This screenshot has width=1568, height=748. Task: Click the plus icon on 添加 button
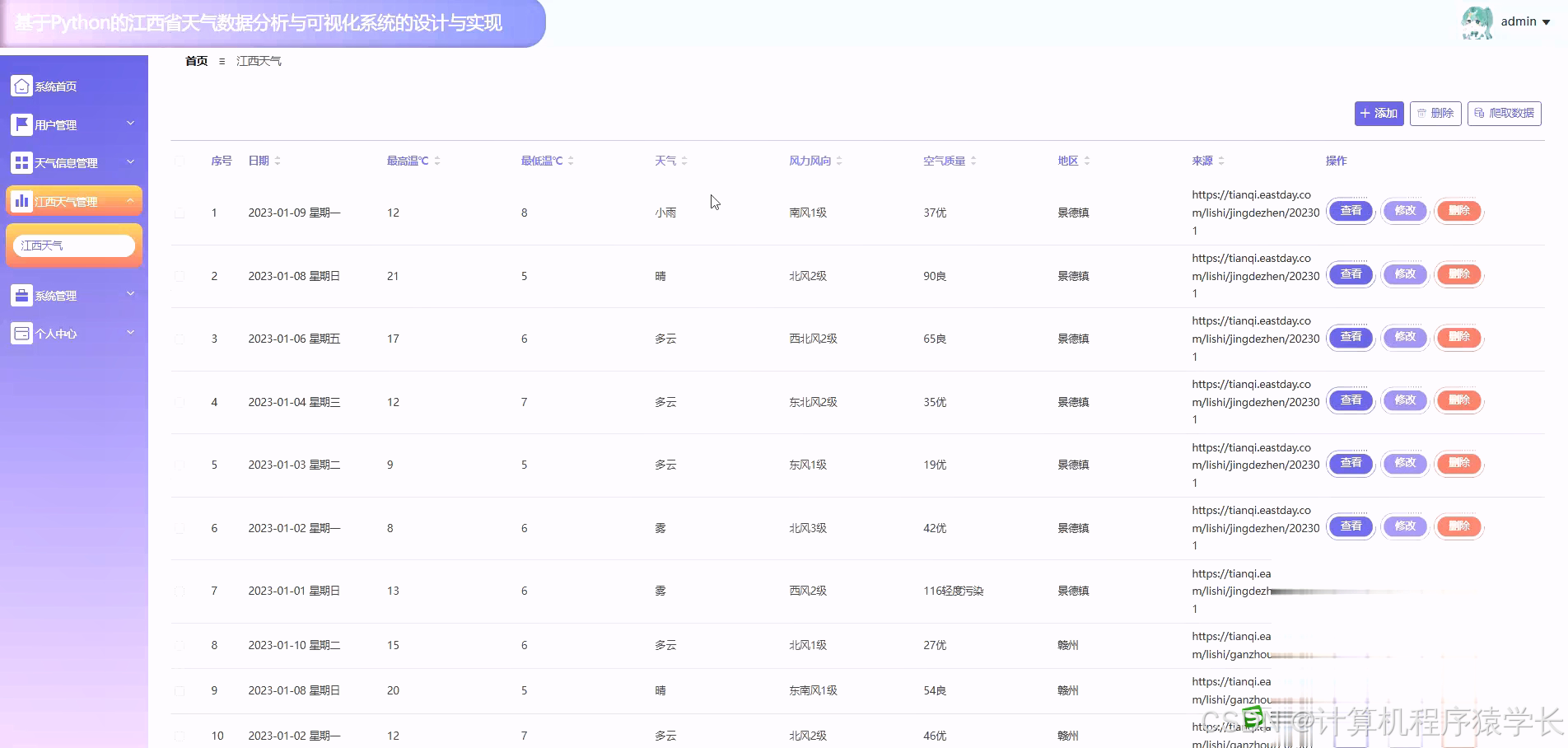tap(1367, 113)
